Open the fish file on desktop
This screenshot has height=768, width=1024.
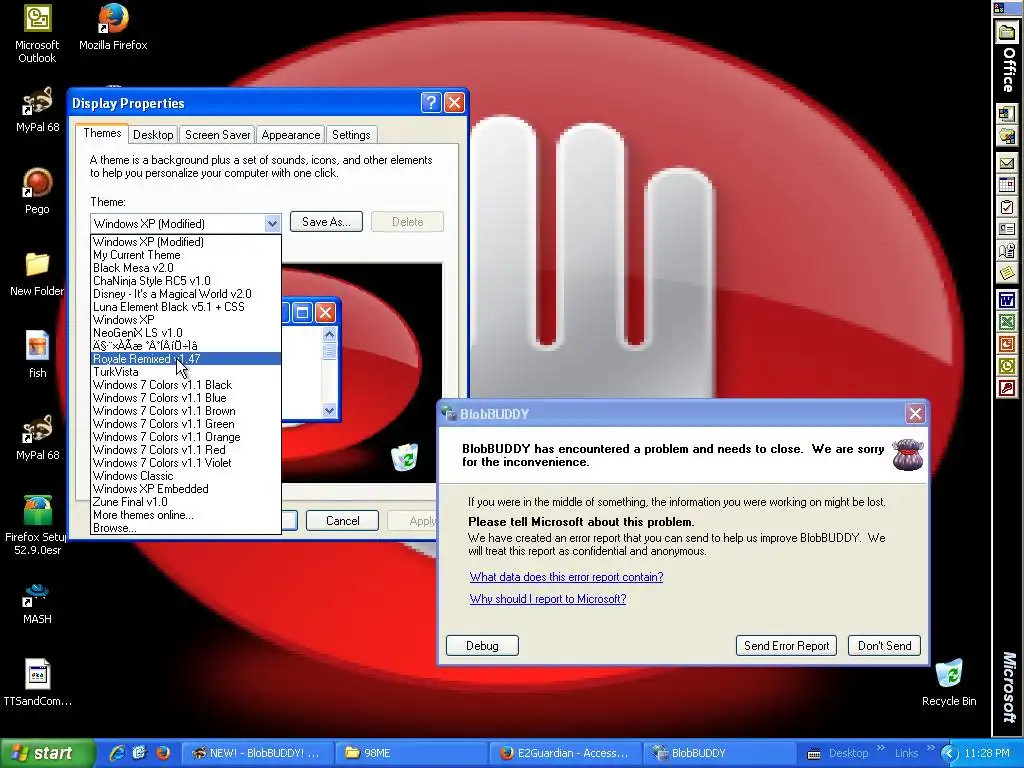point(37,354)
